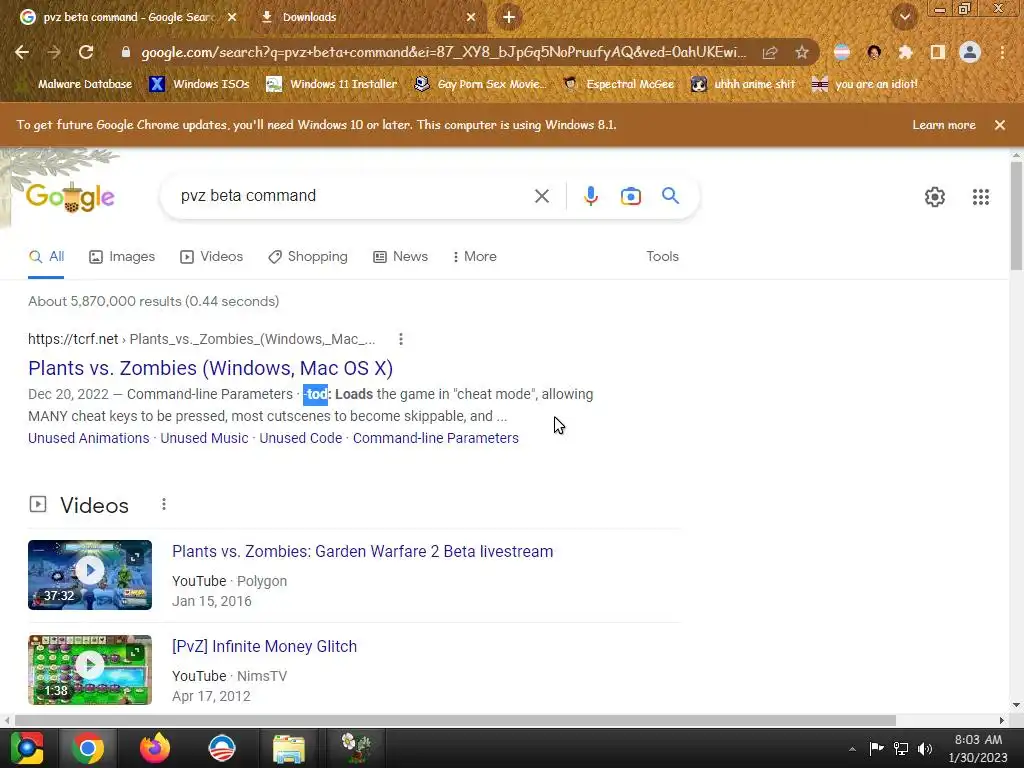Open the Windows ISOs bookmark
Screen dimensions: 1024x768
[x=200, y=84]
